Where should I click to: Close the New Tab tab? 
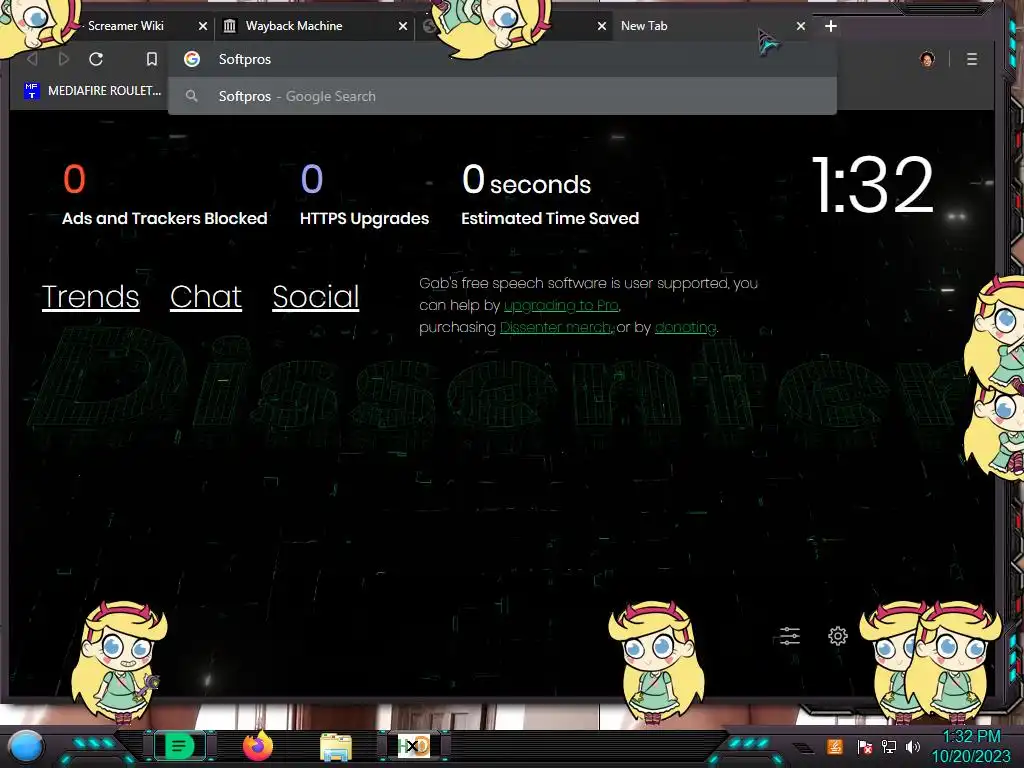tap(801, 26)
